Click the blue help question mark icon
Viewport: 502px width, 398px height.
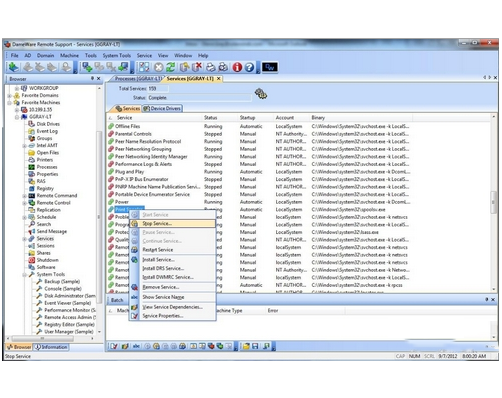point(249,67)
